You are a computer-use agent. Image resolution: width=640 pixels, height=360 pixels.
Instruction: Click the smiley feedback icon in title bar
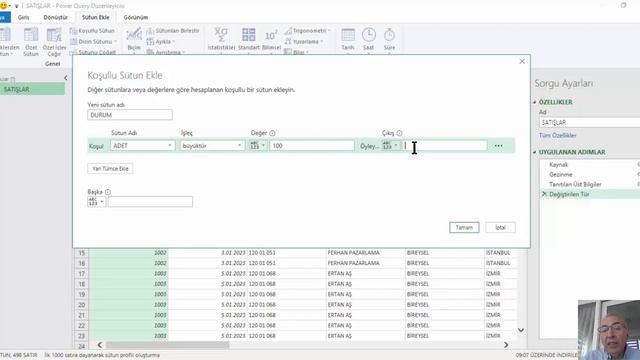[3, 6]
